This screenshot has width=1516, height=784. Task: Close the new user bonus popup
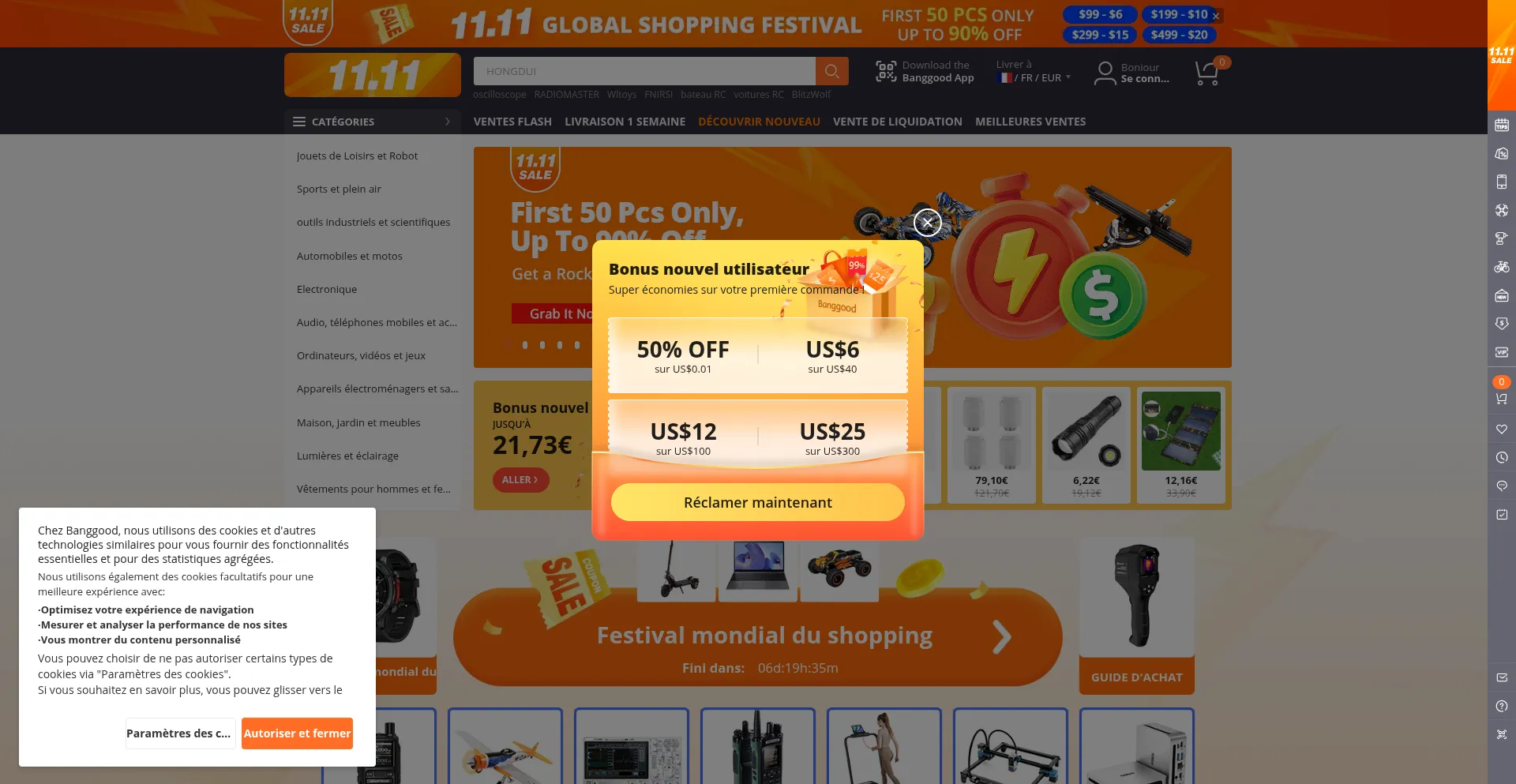[x=927, y=223]
